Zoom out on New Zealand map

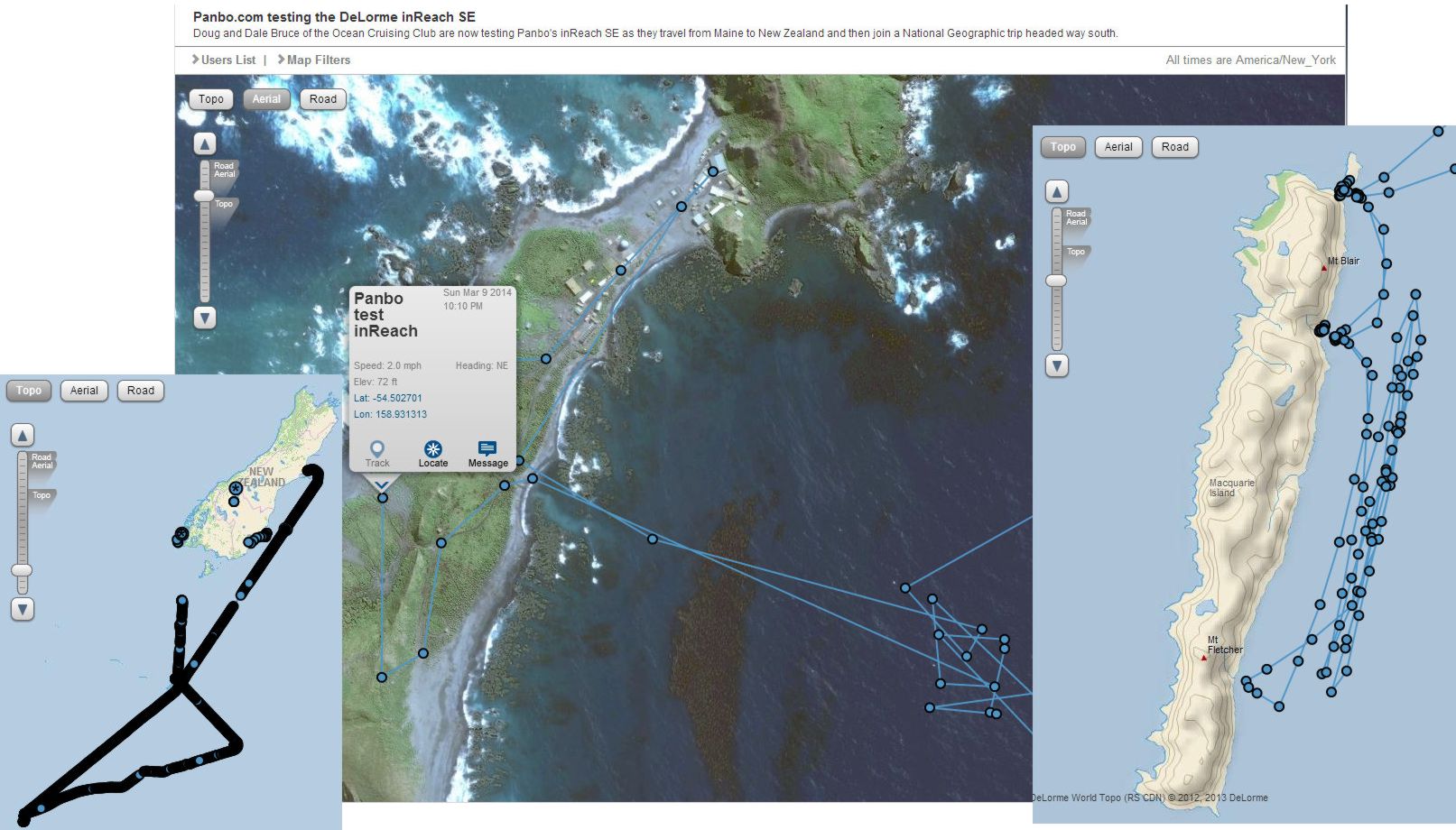point(23,609)
